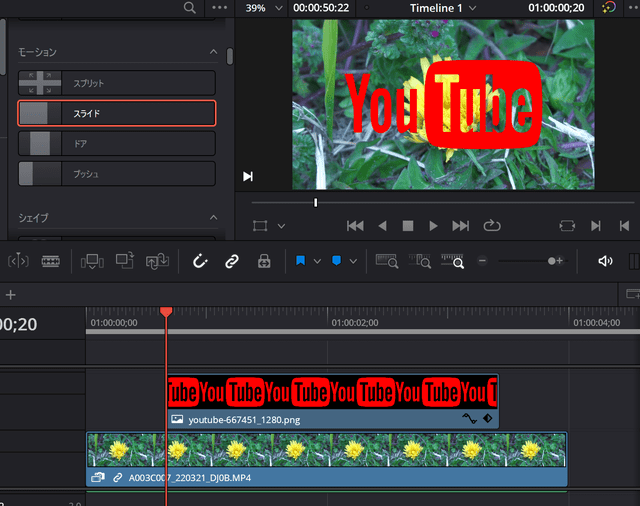Select the ドア transition
The width and height of the screenshot is (640, 506).
[117, 143]
